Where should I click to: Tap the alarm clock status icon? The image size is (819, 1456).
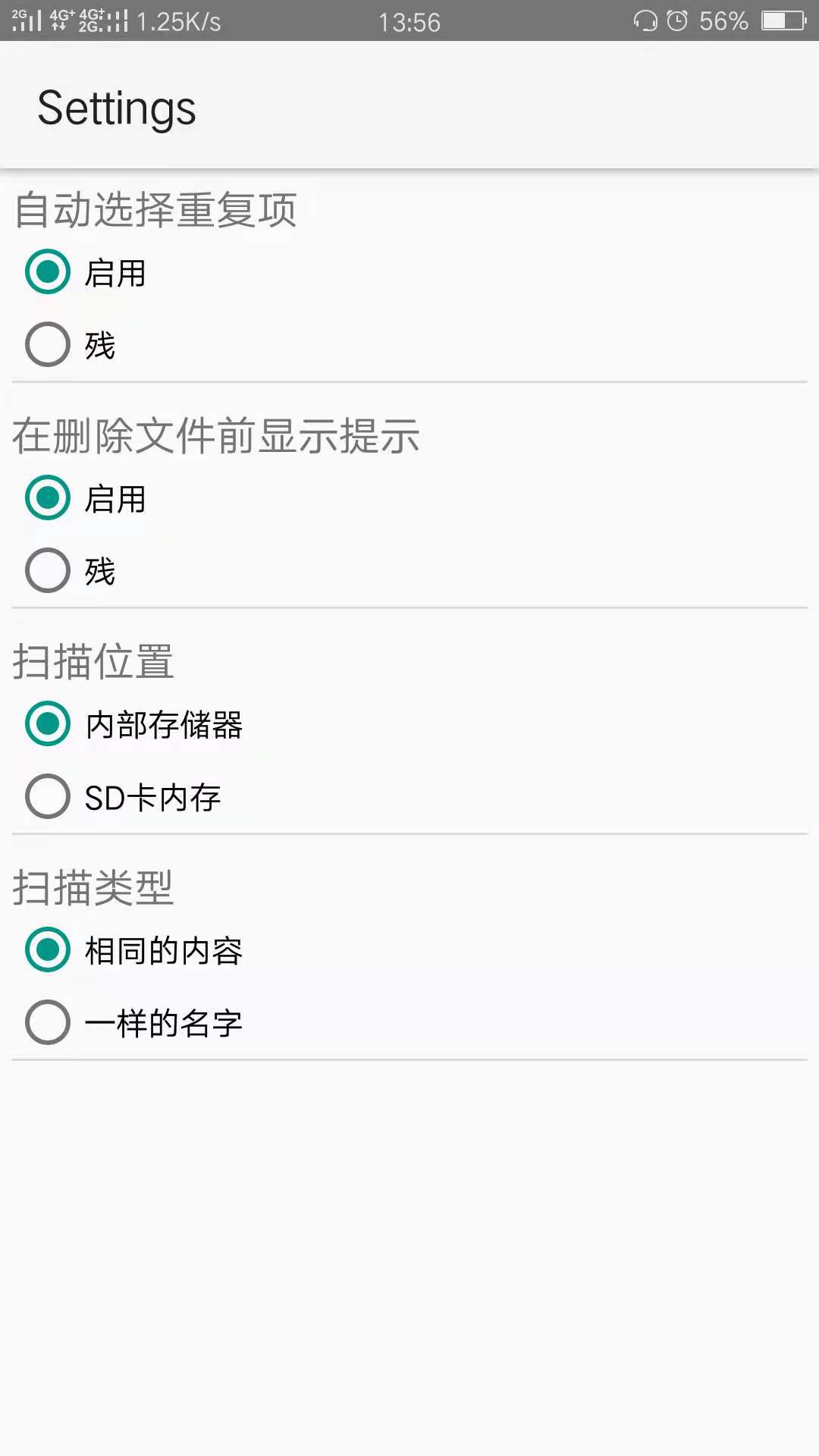(x=677, y=20)
